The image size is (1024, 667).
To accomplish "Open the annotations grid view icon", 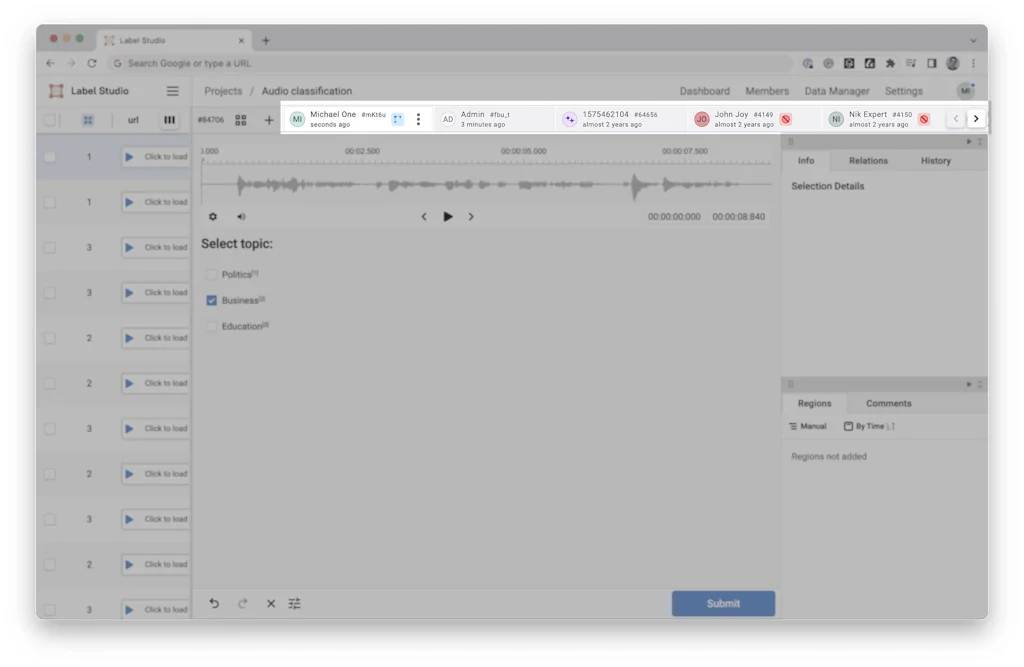I will pyautogui.click(x=241, y=120).
